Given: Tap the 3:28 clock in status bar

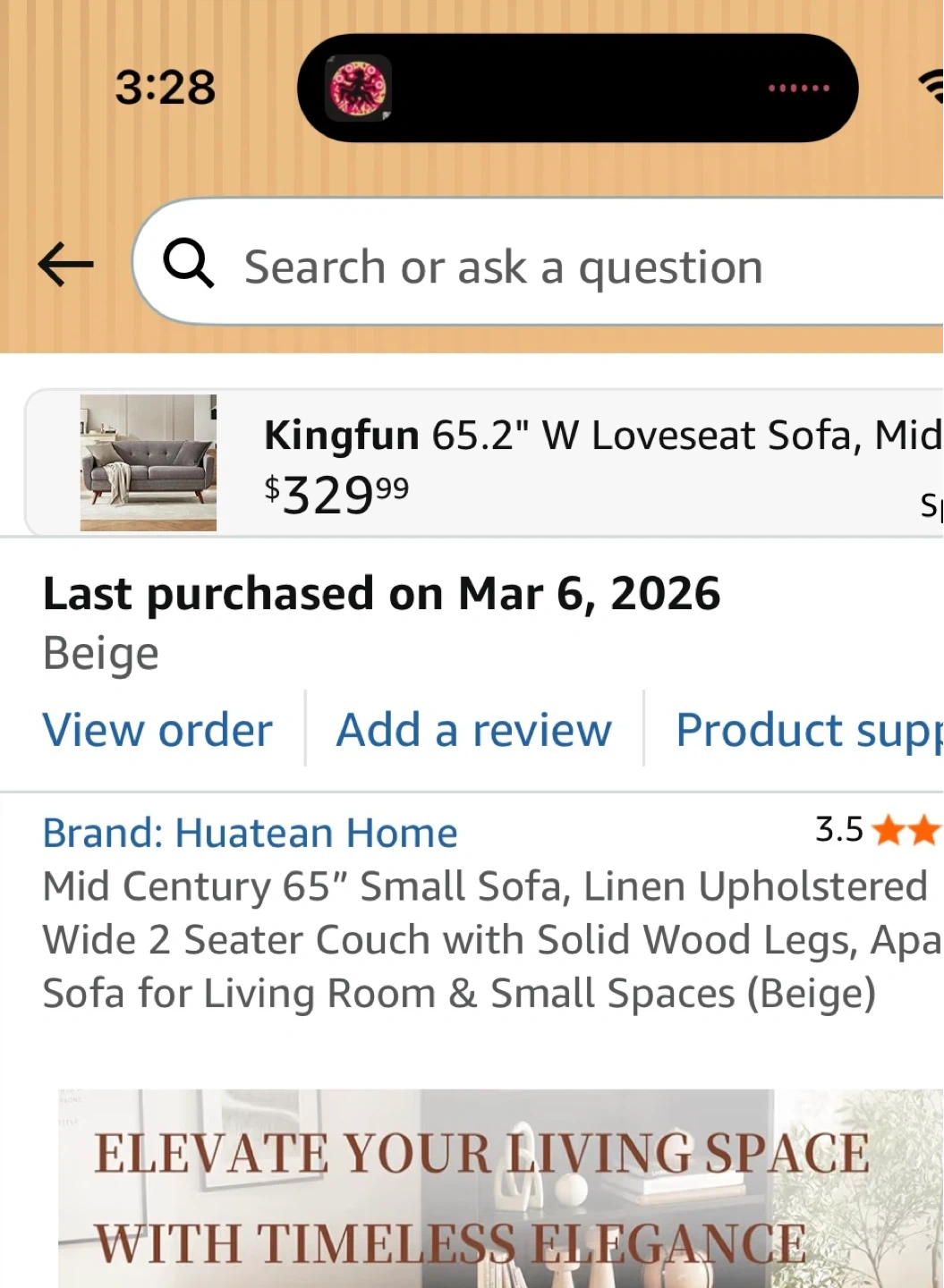Looking at the screenshot, I should (x=166, y=88).
